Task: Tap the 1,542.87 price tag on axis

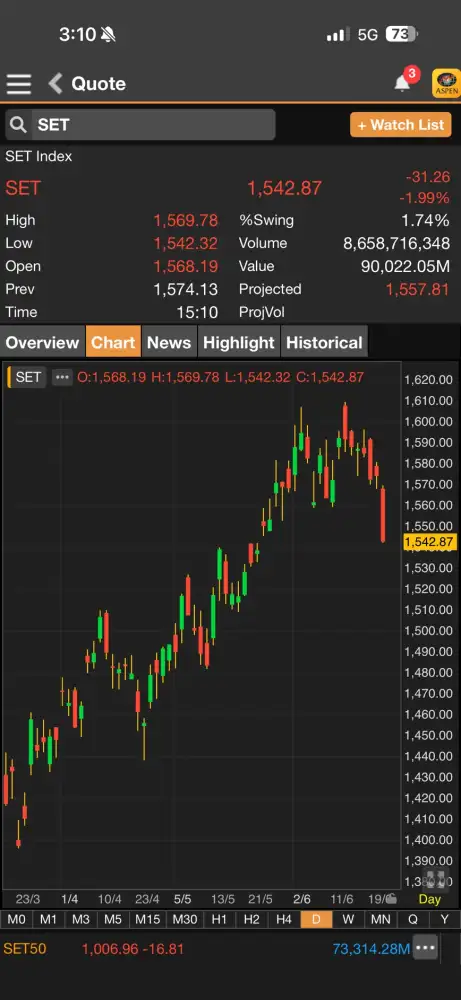Action: (x=430, y=542)
